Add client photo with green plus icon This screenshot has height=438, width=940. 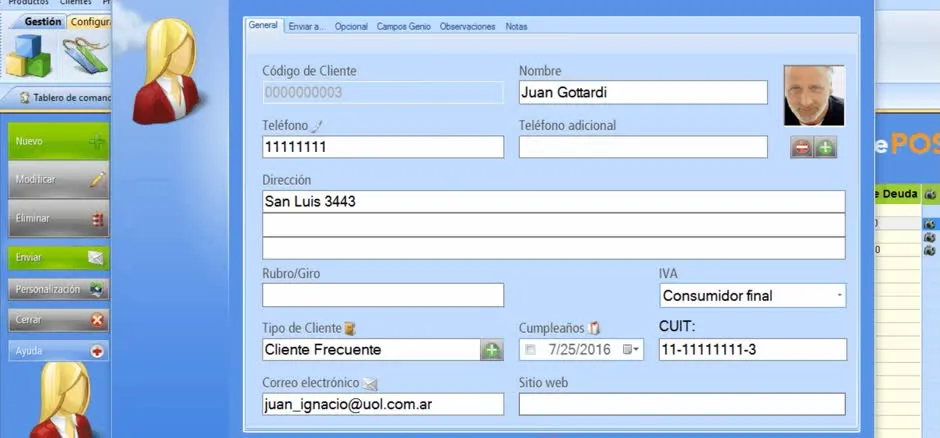point(825,147)
